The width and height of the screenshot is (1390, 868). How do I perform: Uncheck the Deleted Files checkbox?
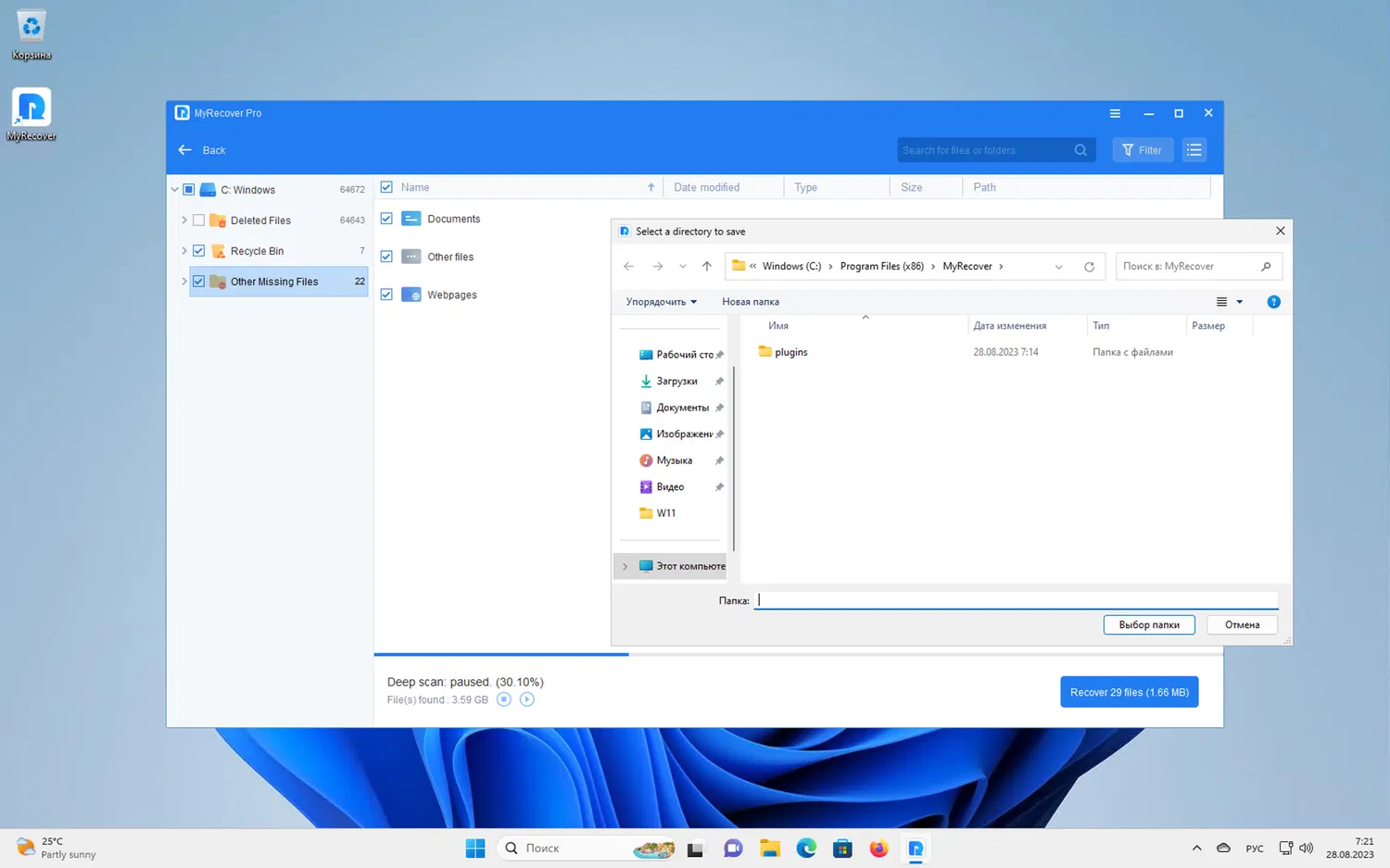click(x=198, y=220)
